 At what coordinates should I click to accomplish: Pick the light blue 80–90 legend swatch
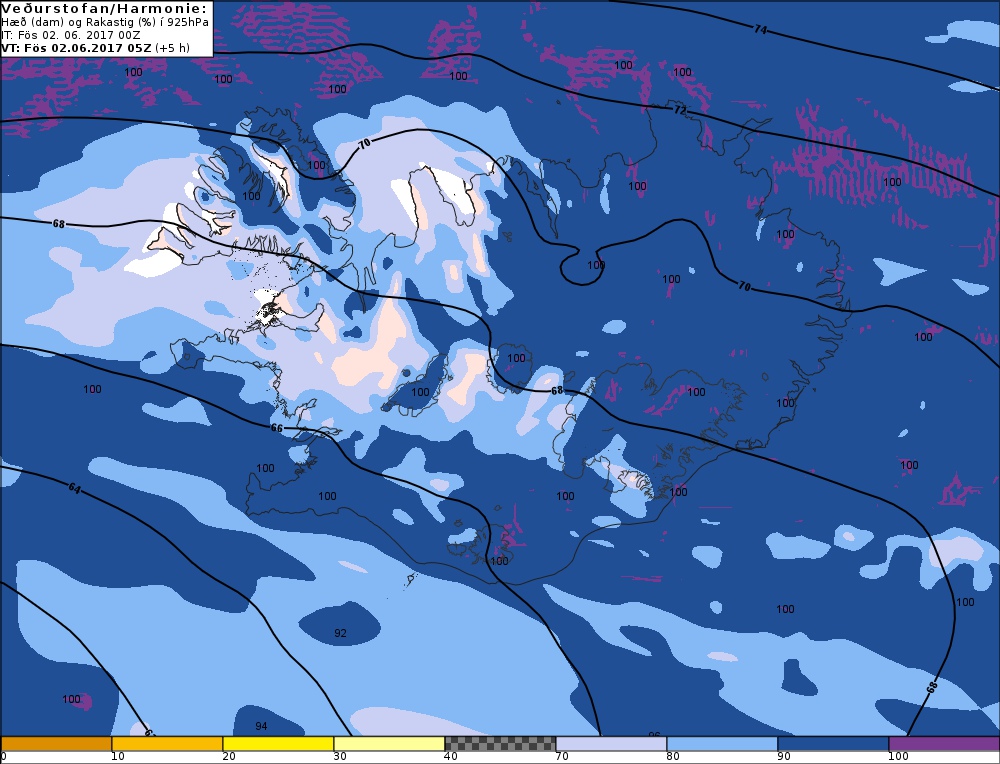click(x=722, y=744)
